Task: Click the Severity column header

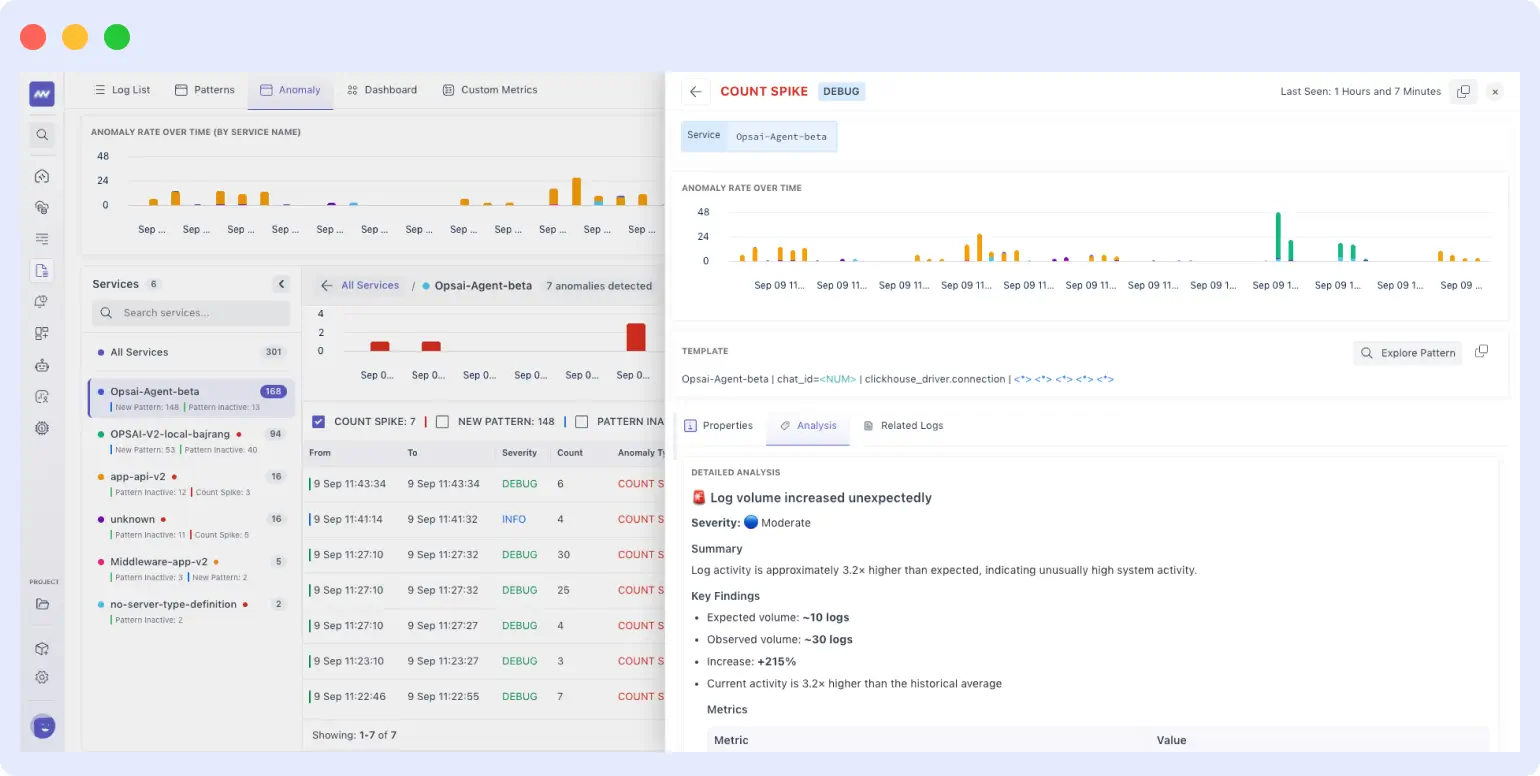Action: pos(519,453)
